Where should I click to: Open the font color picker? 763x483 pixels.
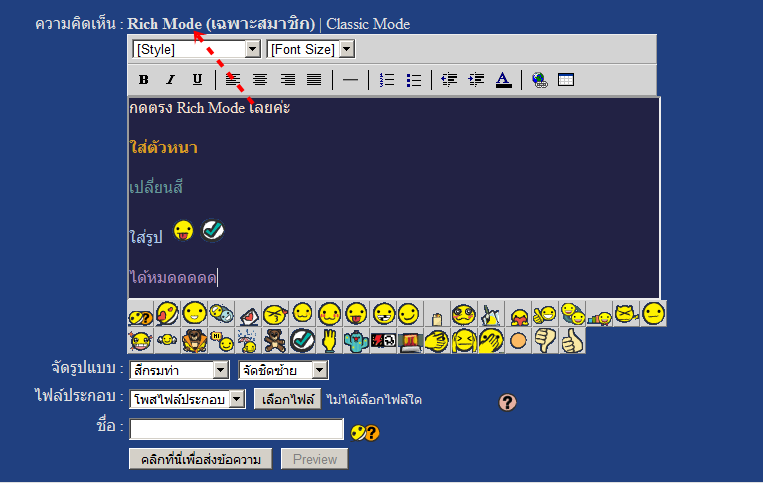point(504,80)
